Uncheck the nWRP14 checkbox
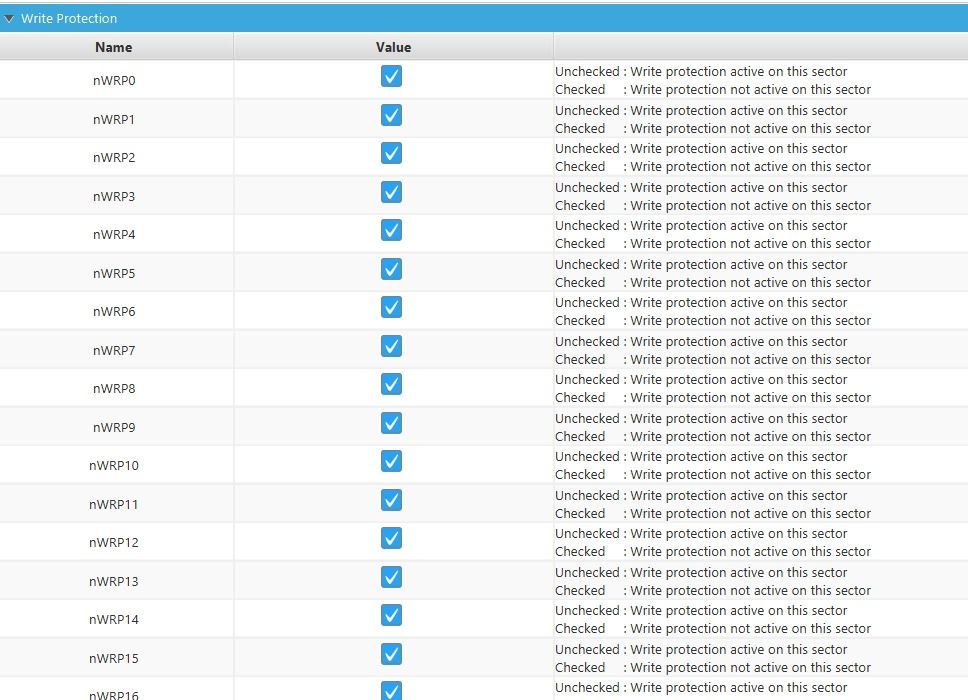The height and width of the screenshot is (700, 968). (391, 615)
